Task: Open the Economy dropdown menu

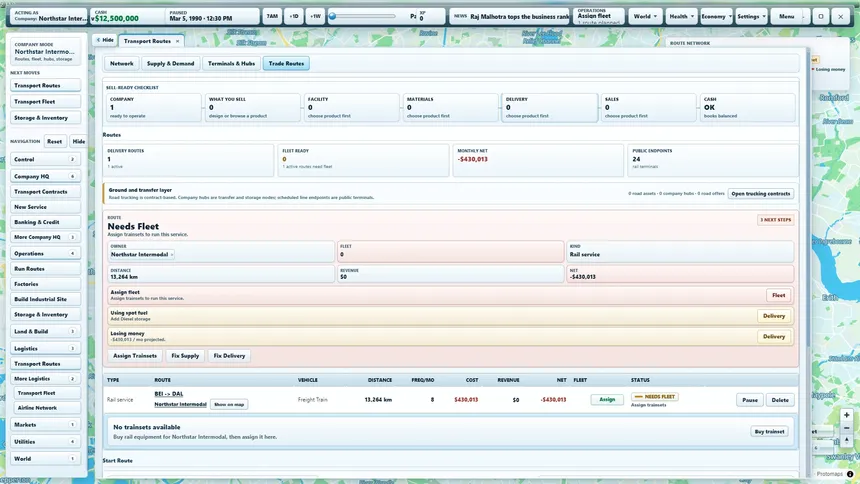Action: 716,16
